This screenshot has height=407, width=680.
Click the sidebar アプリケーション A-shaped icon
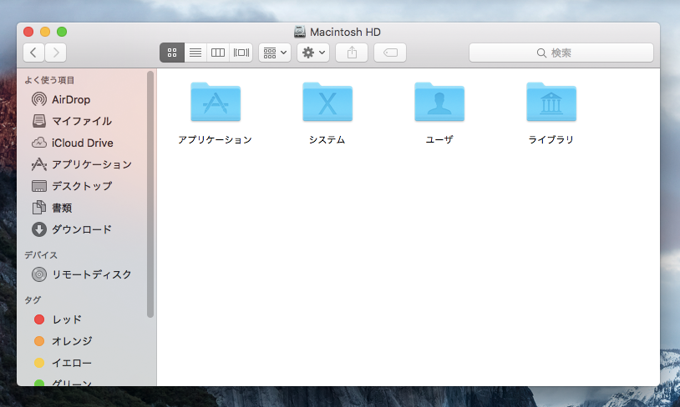pyautogui.click(x=39, y=164)
